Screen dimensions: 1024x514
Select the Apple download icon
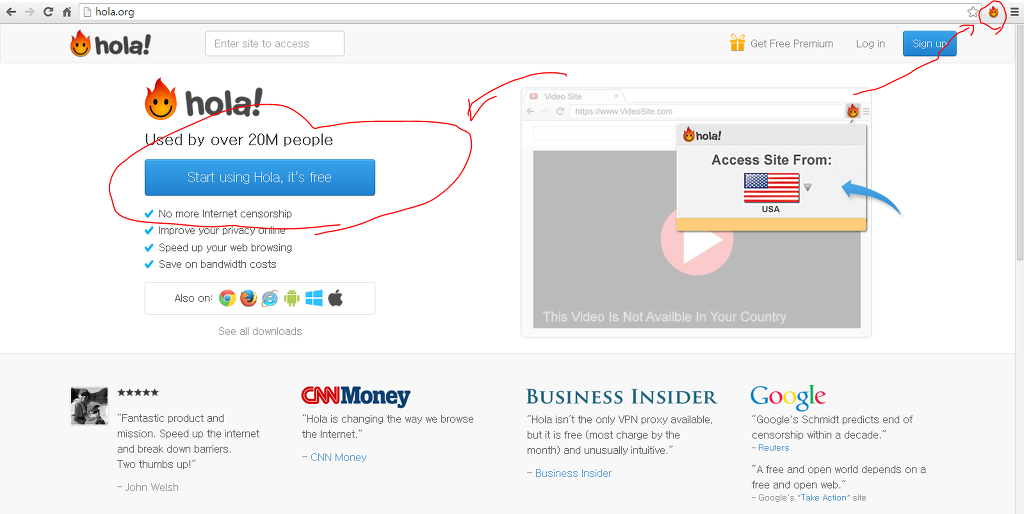336,298
